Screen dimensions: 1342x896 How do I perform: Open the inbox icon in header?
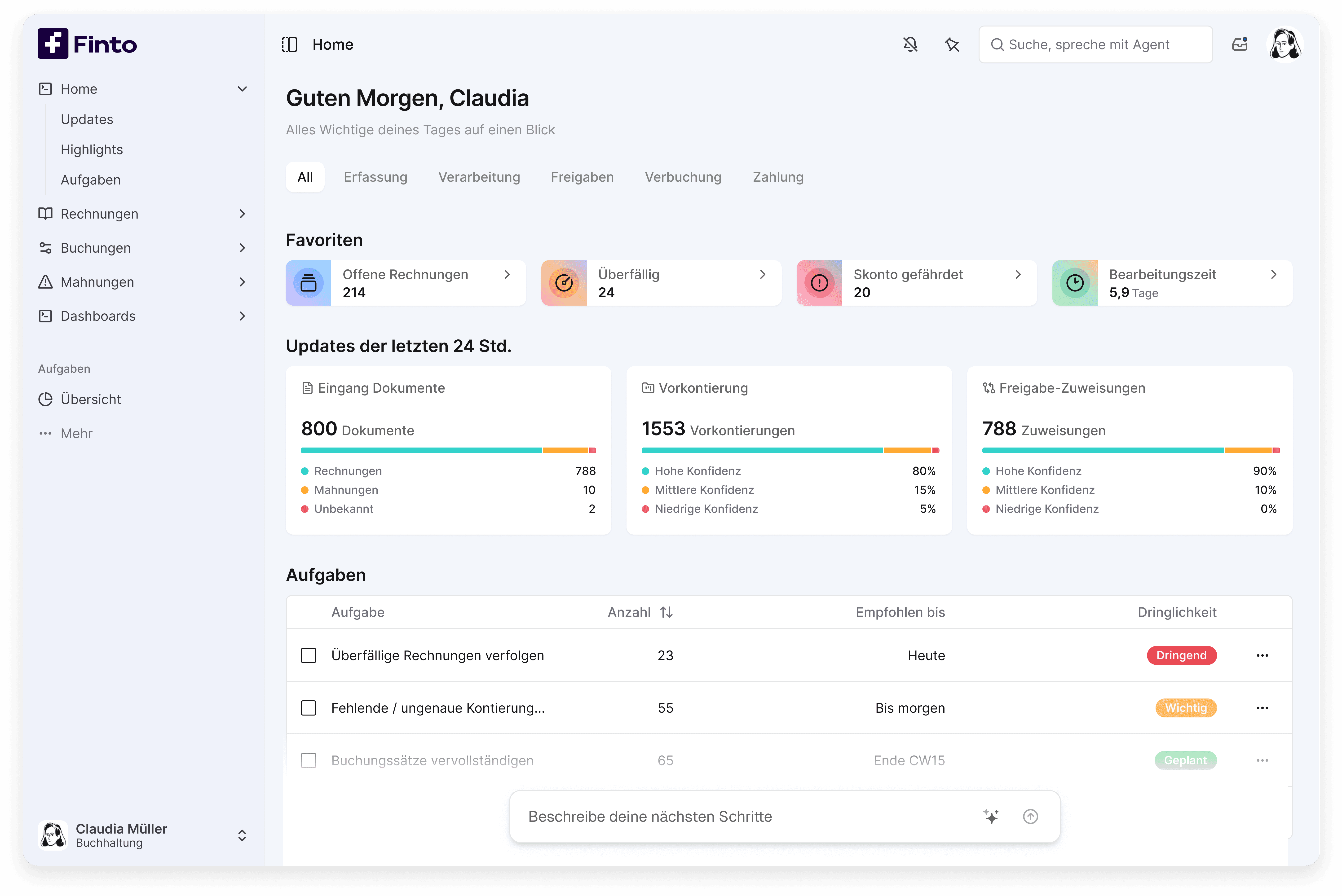[1240, 44]
